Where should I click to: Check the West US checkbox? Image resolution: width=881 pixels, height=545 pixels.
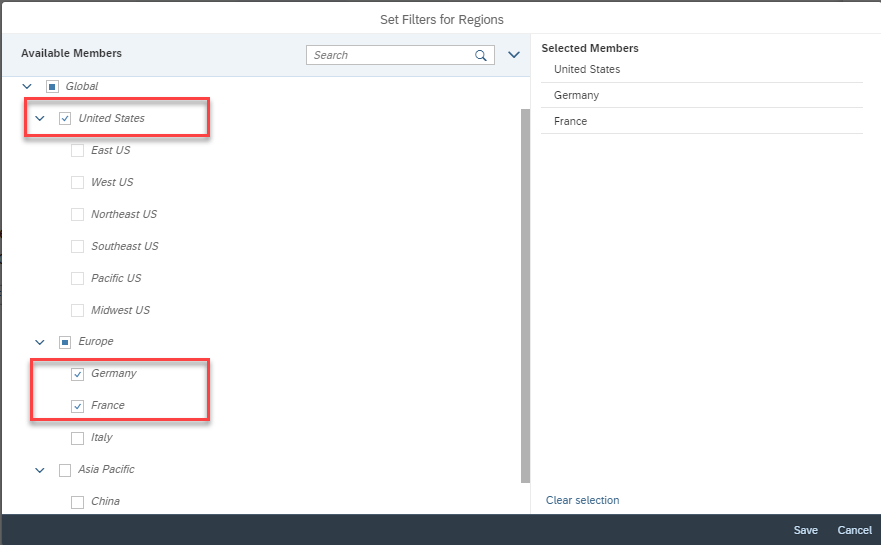78,183
